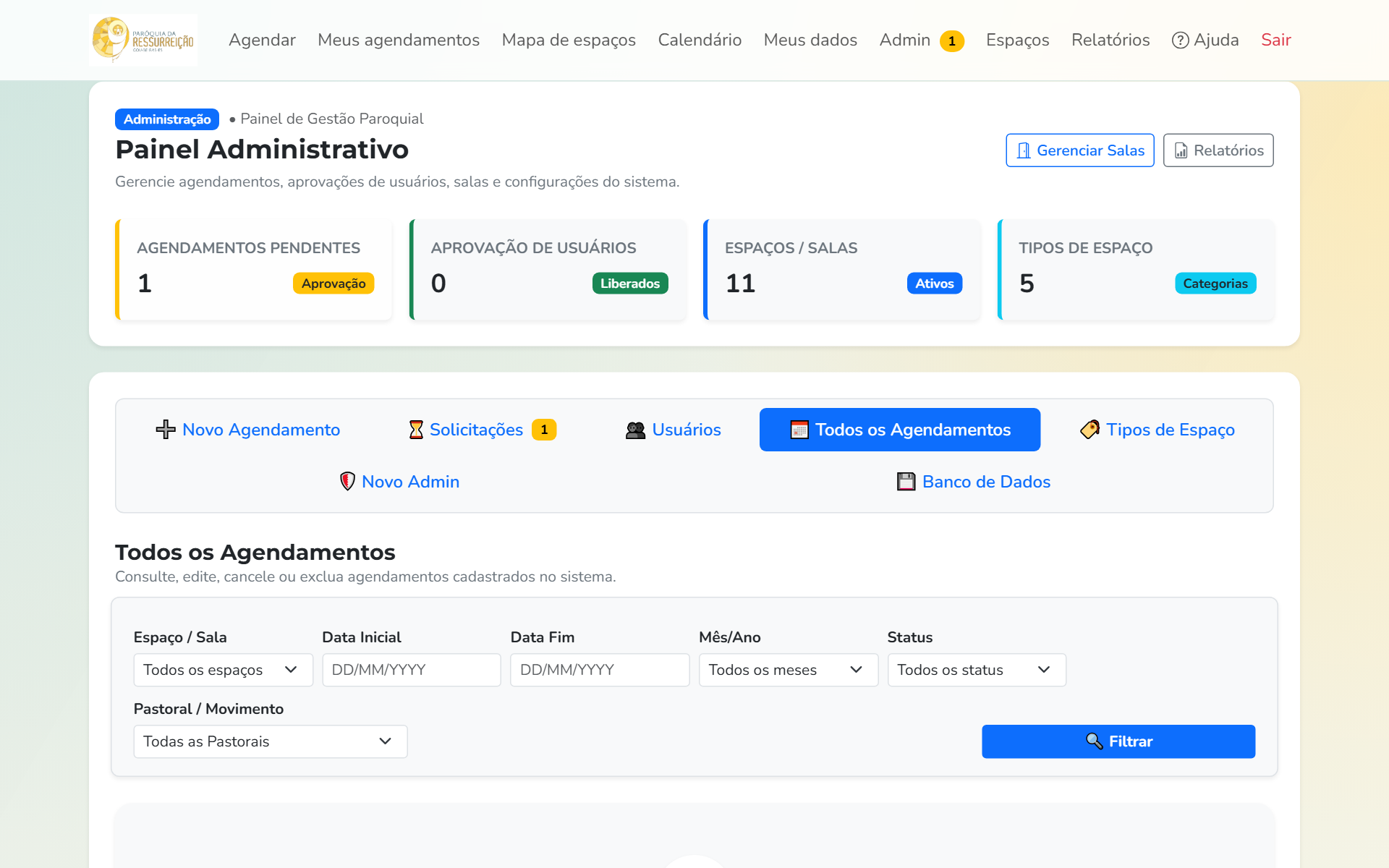Image resolution: width=1389 pixels, height=868 pixels.
Task: Click the Filtrar button
Action: 1118,741
